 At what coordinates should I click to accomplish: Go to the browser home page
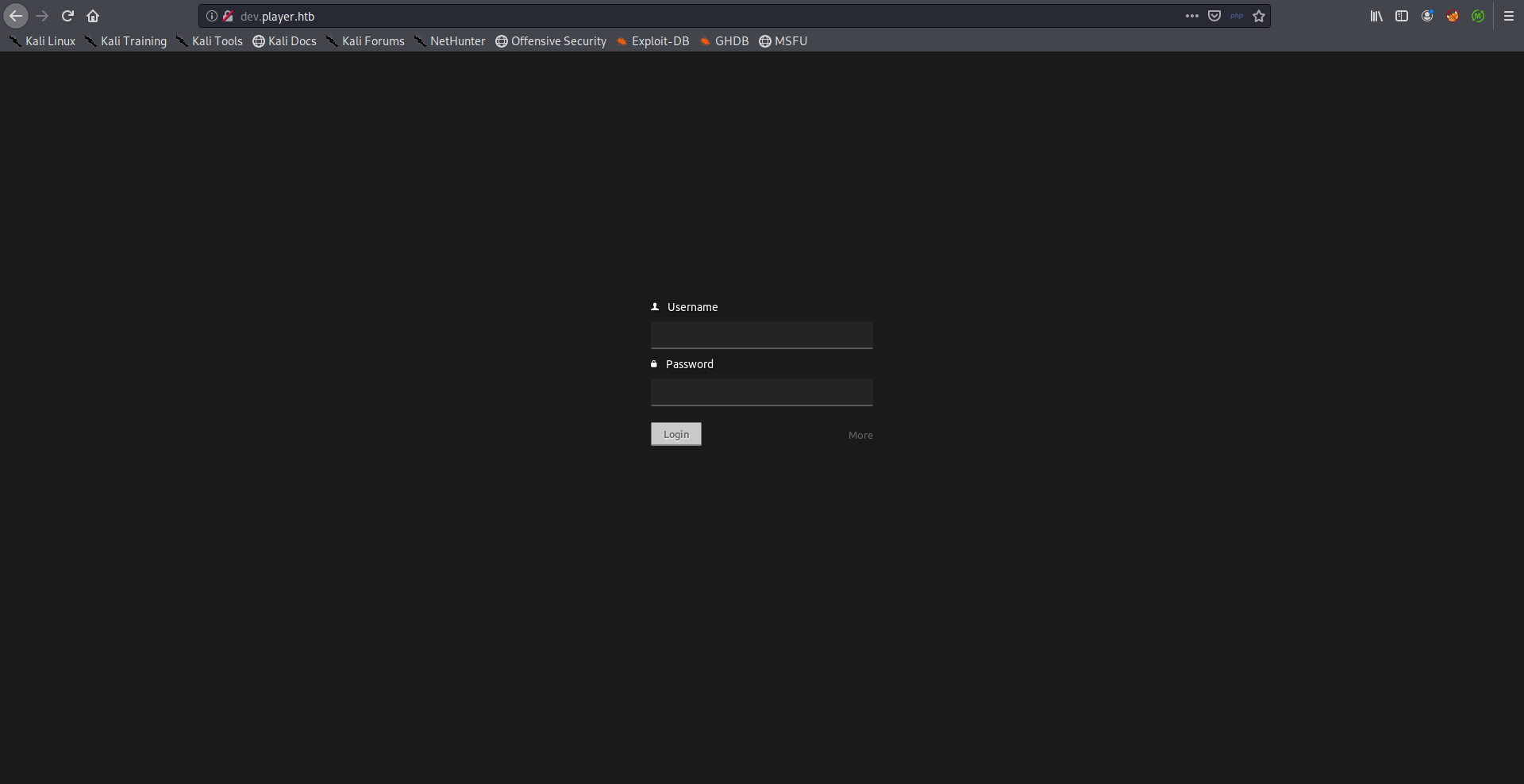click(93, 16)
